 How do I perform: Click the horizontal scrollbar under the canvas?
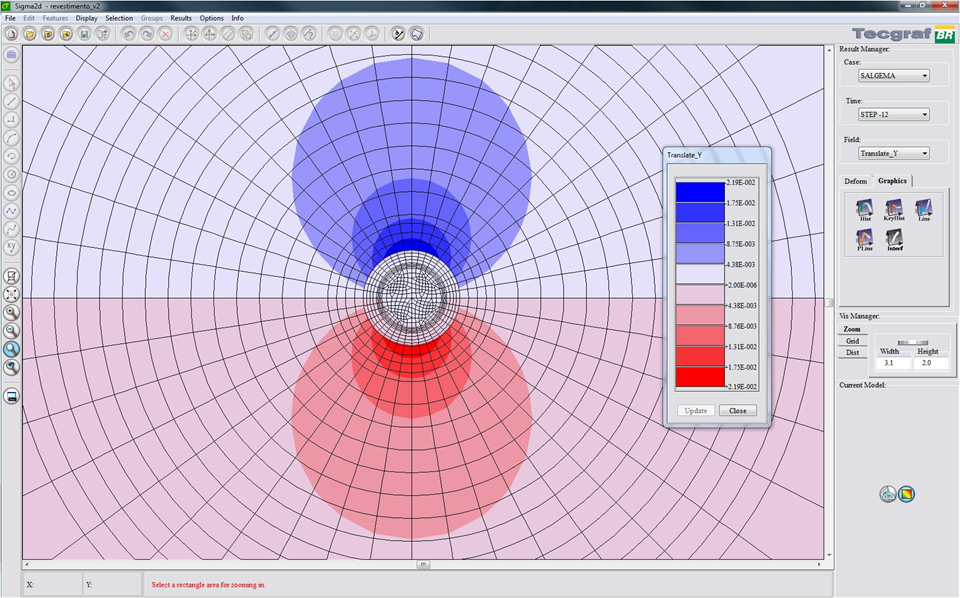[x=422, y=564]
